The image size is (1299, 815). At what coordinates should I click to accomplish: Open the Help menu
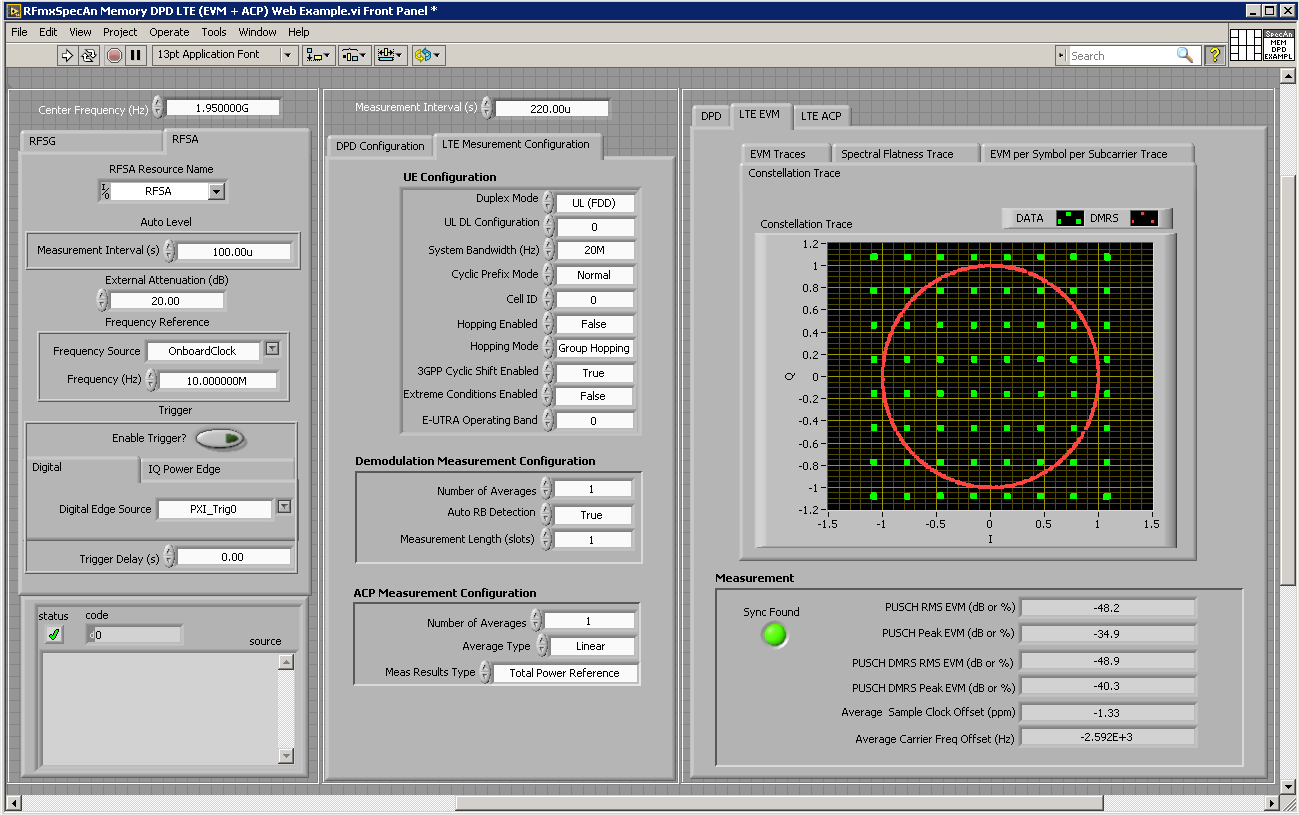tap(299, 32)
